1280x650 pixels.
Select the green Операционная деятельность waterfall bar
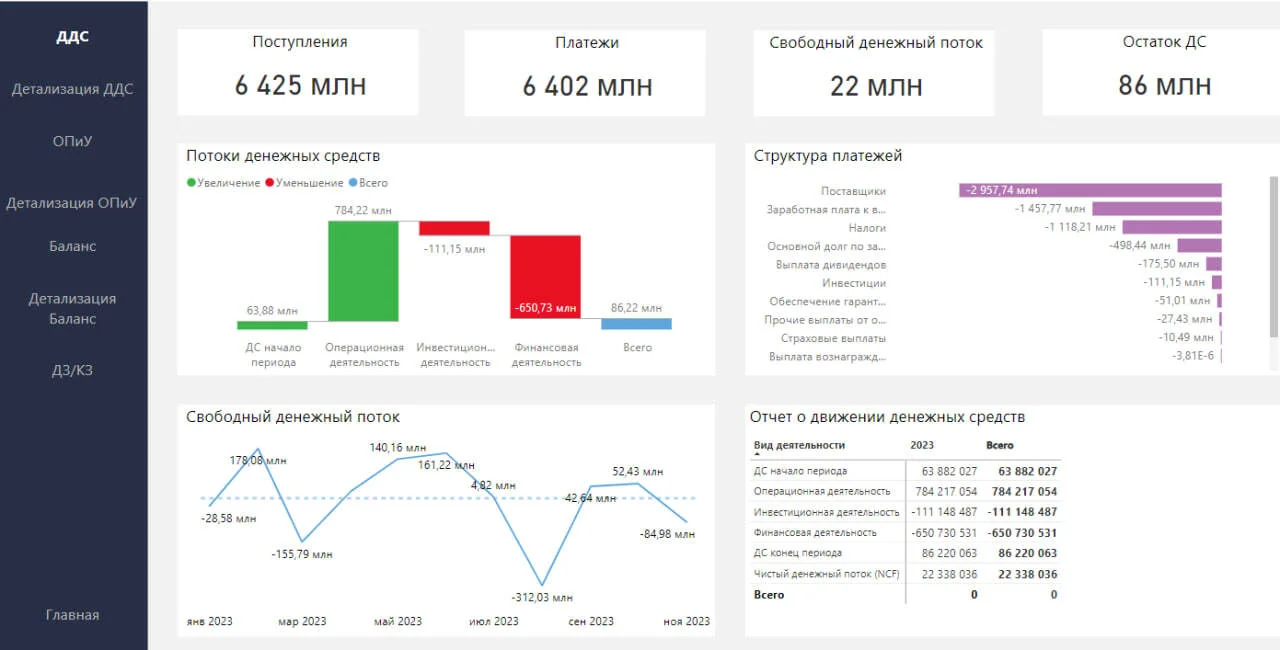363,270
